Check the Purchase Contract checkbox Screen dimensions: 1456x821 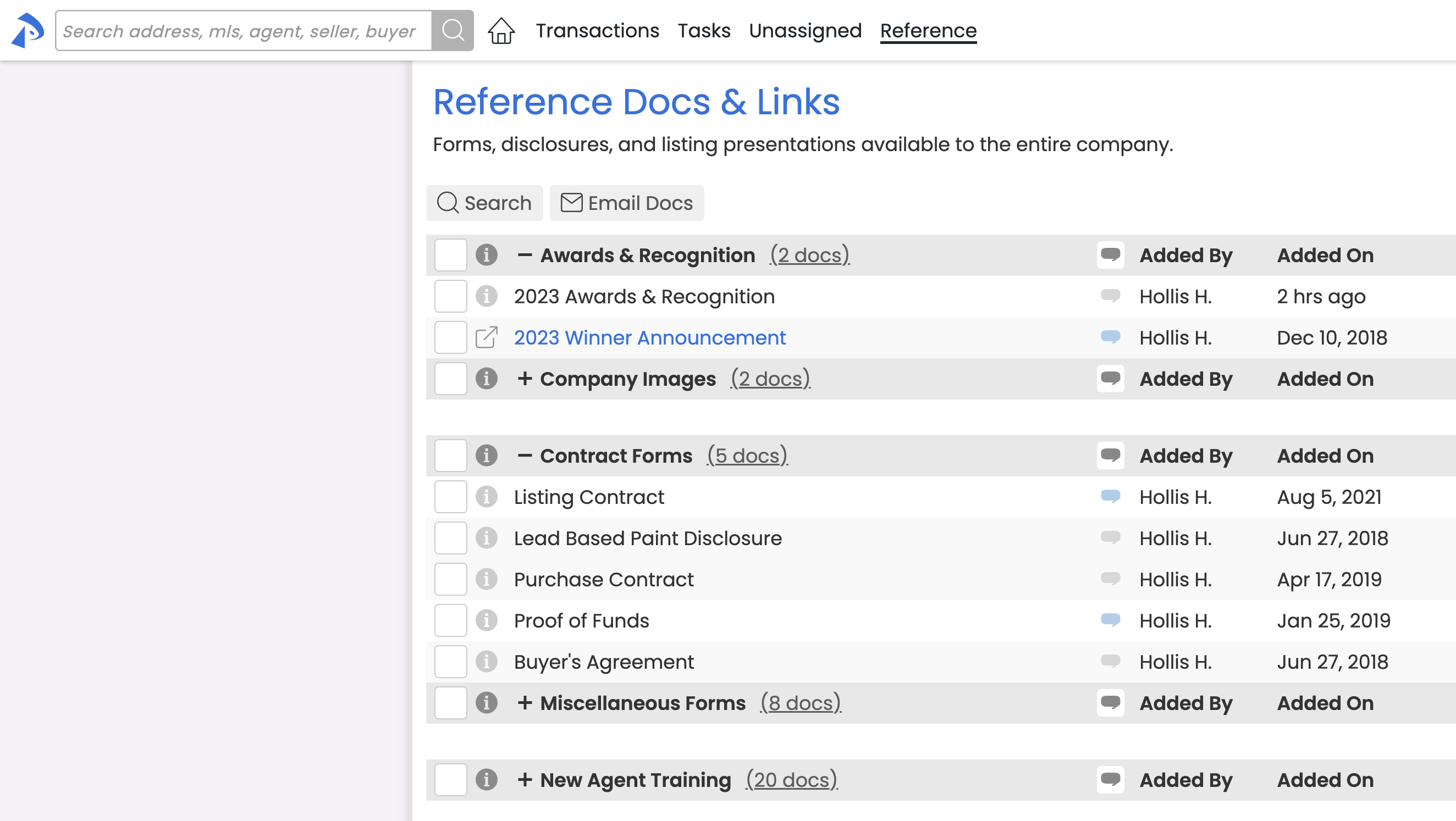450,579
